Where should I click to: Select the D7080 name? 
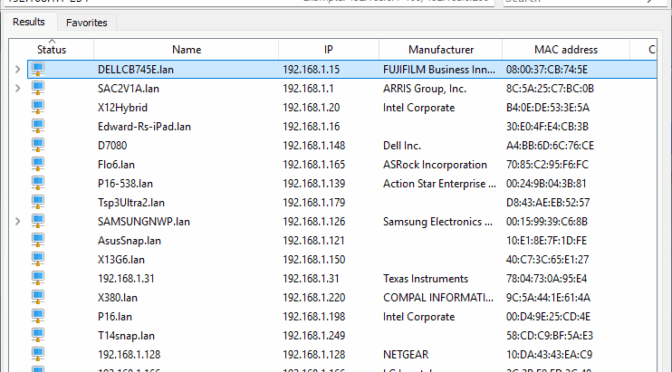click(x=112, y=145)
